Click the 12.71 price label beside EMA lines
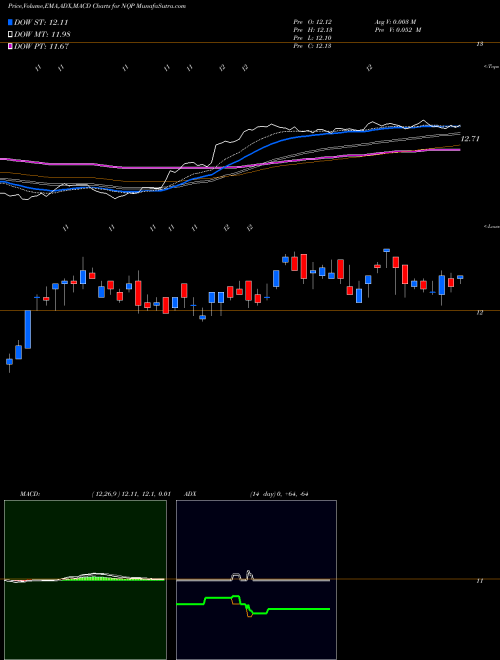The image size is (500, 660). (x=470, y=138)
